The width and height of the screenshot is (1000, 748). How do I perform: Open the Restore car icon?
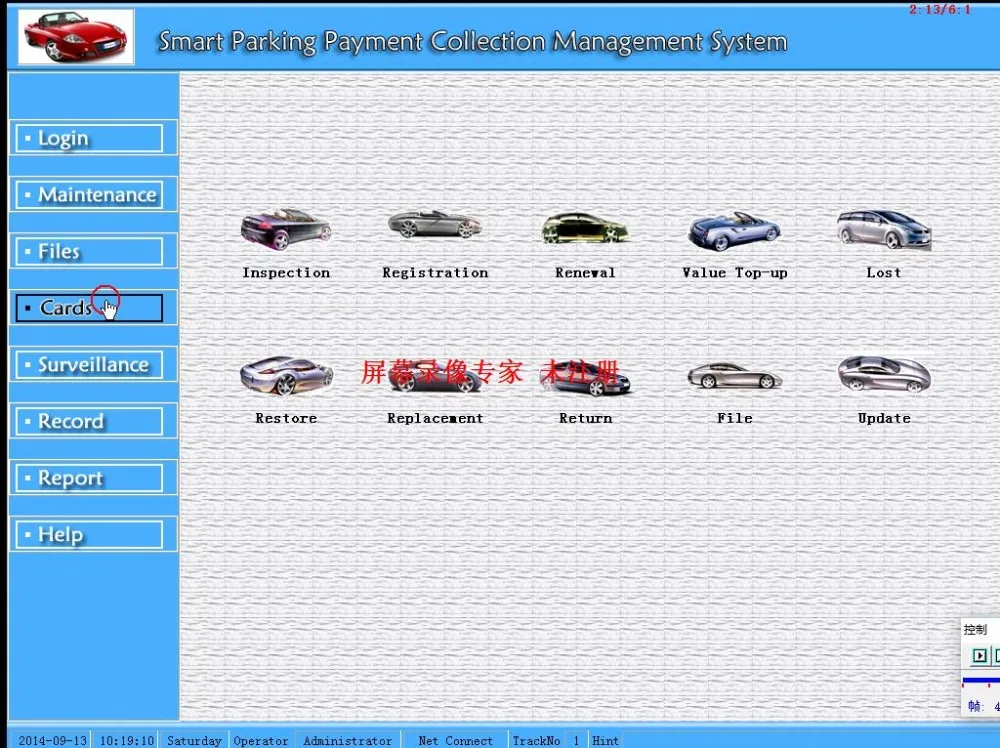pos(286,376)
